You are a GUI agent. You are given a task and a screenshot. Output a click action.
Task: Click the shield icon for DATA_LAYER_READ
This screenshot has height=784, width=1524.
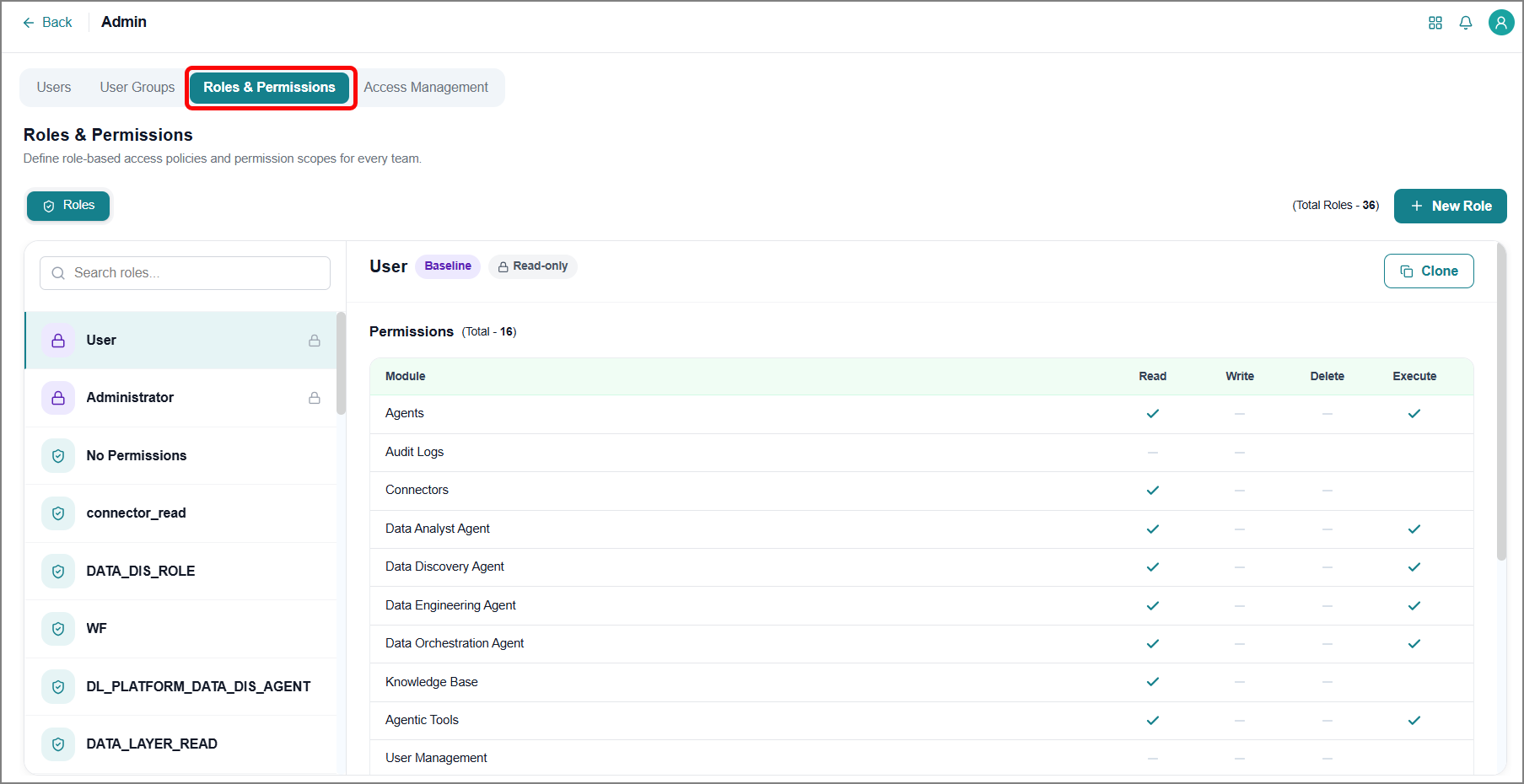[58, 744]
